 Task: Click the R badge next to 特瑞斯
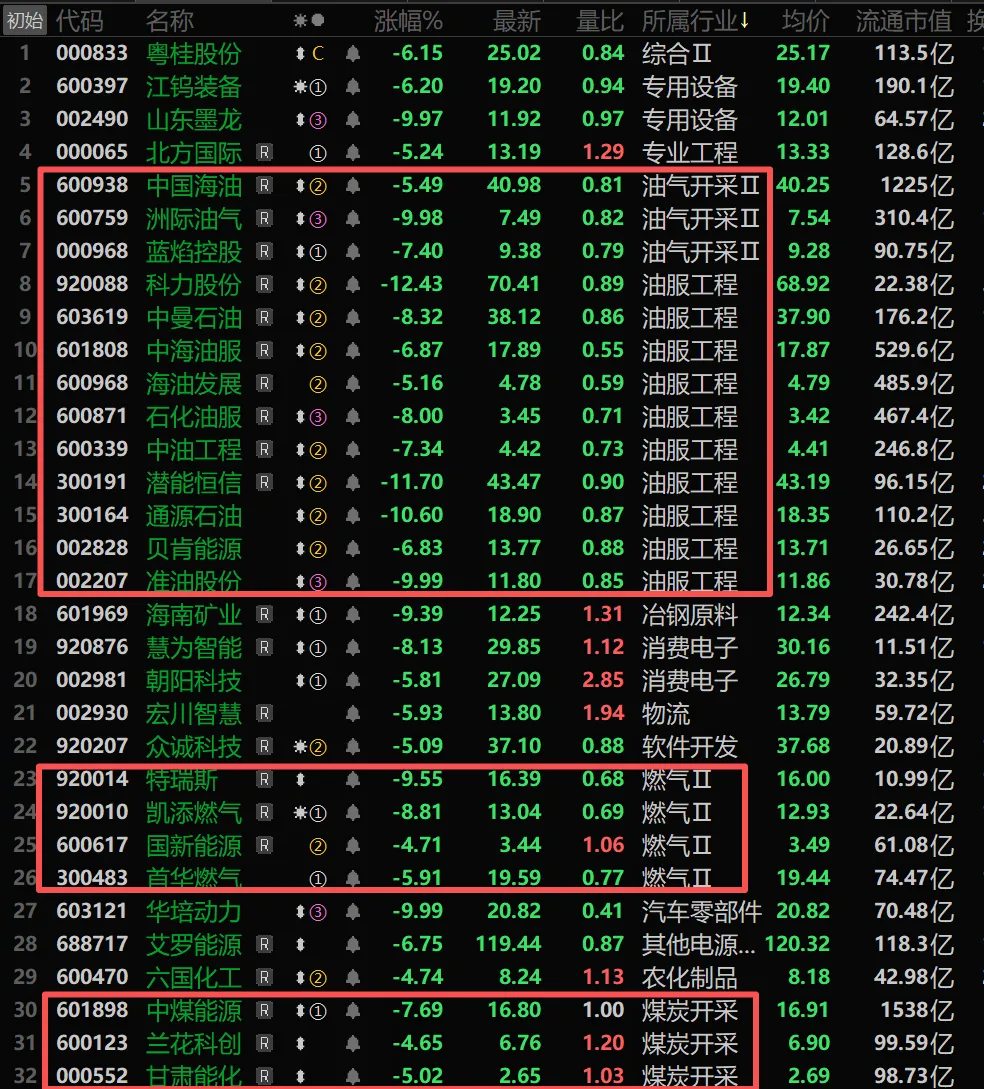pos(265,779)
